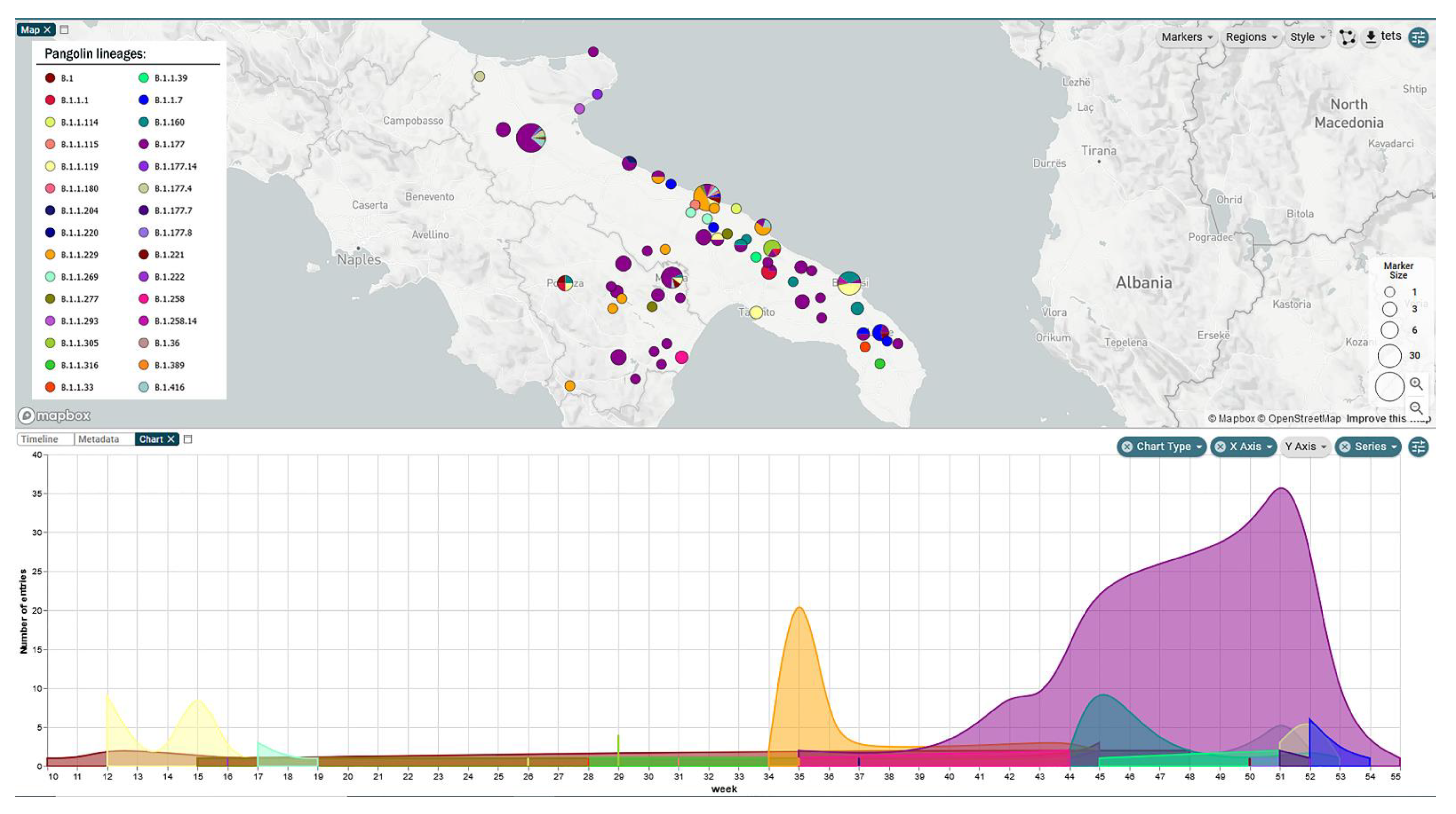The height and width of the screenshot is (814, 1456).
Task: Click marker size 30 legend circle
Action: pyautogui.click(x=1389, y=356)
